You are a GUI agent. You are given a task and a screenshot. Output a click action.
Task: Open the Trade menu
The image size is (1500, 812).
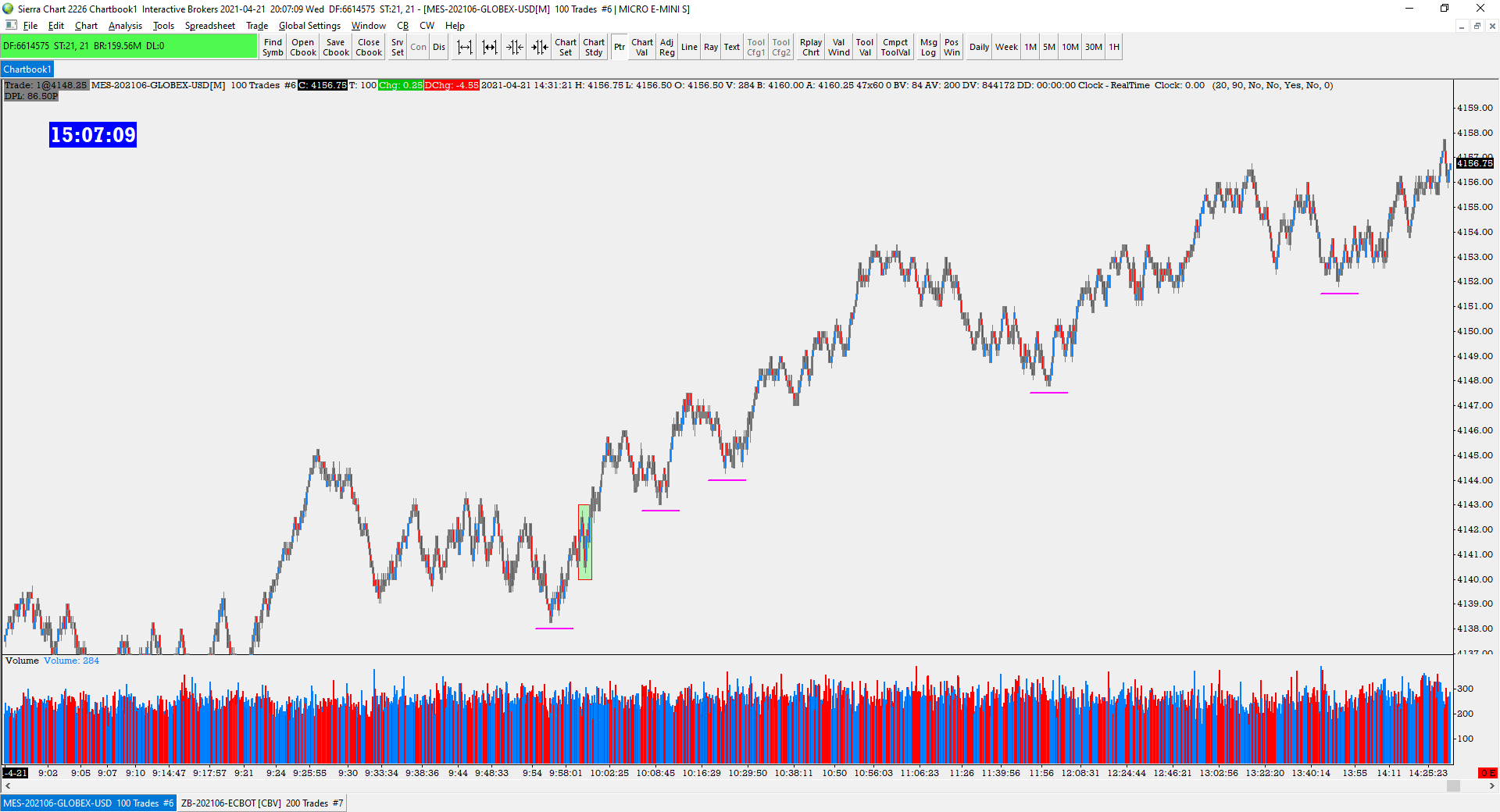pyautogui.click(x=257, y=26)
